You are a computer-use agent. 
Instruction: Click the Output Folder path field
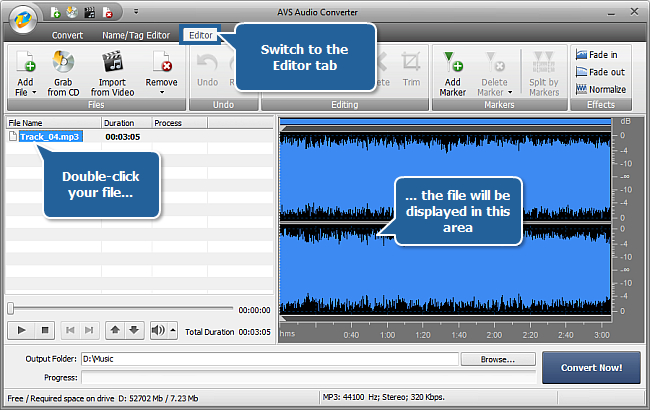pos(269,359)
